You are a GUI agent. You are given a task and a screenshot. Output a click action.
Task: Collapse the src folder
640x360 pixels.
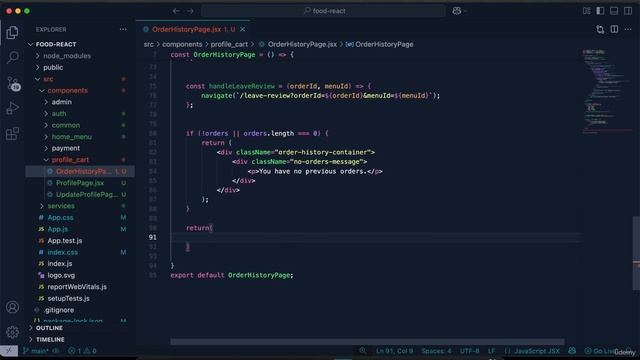pyautogui.click(x=80, y=79)
